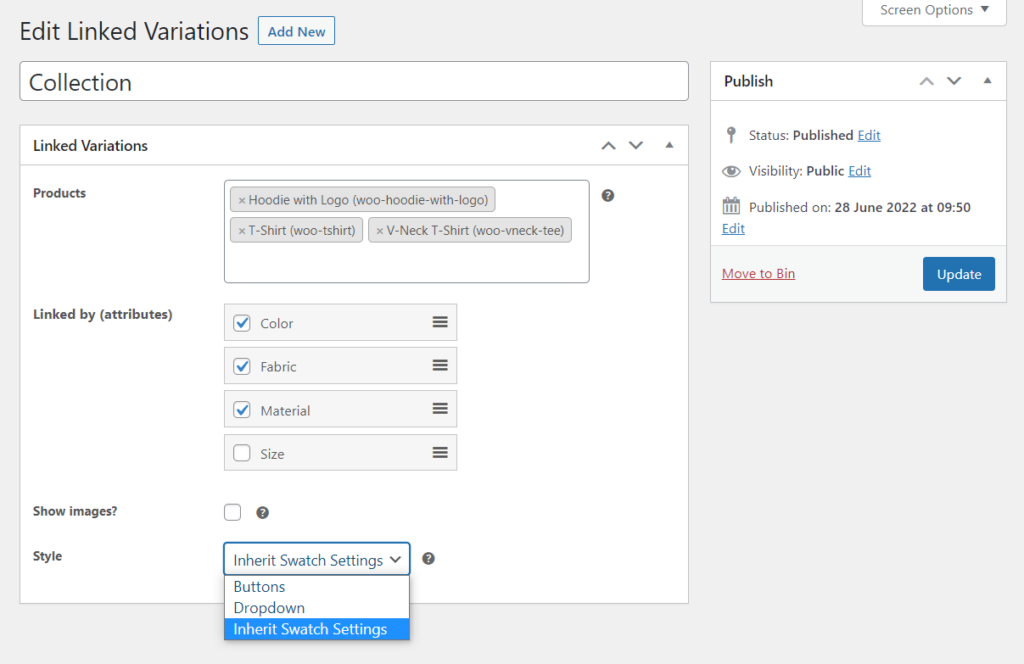Click the Collection title input field
This screenshot has width=1024, height=664.
click(x=354, y=82)
